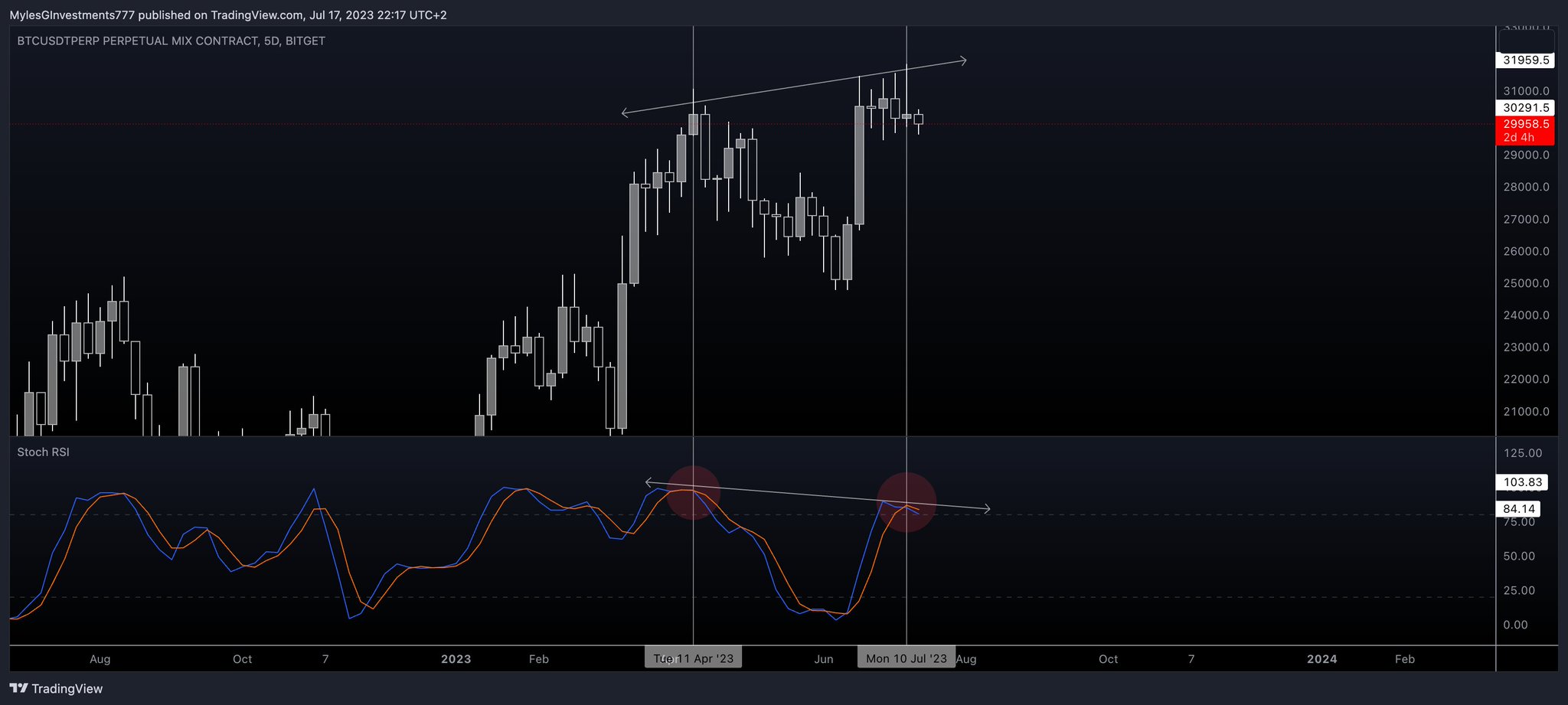Click the 23000.0 price axis label
The height and width of the screenshot is (705, 1568).
[1526, 348]
